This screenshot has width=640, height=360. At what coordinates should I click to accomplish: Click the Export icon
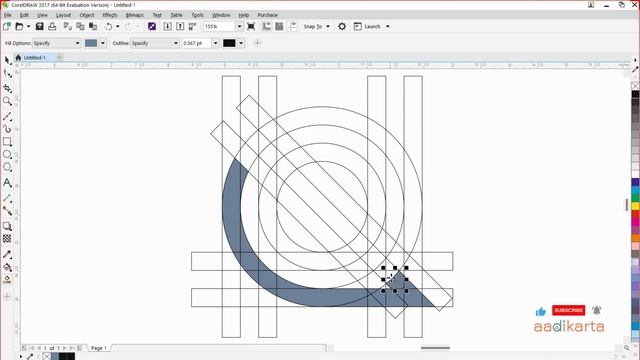[180, 27]
